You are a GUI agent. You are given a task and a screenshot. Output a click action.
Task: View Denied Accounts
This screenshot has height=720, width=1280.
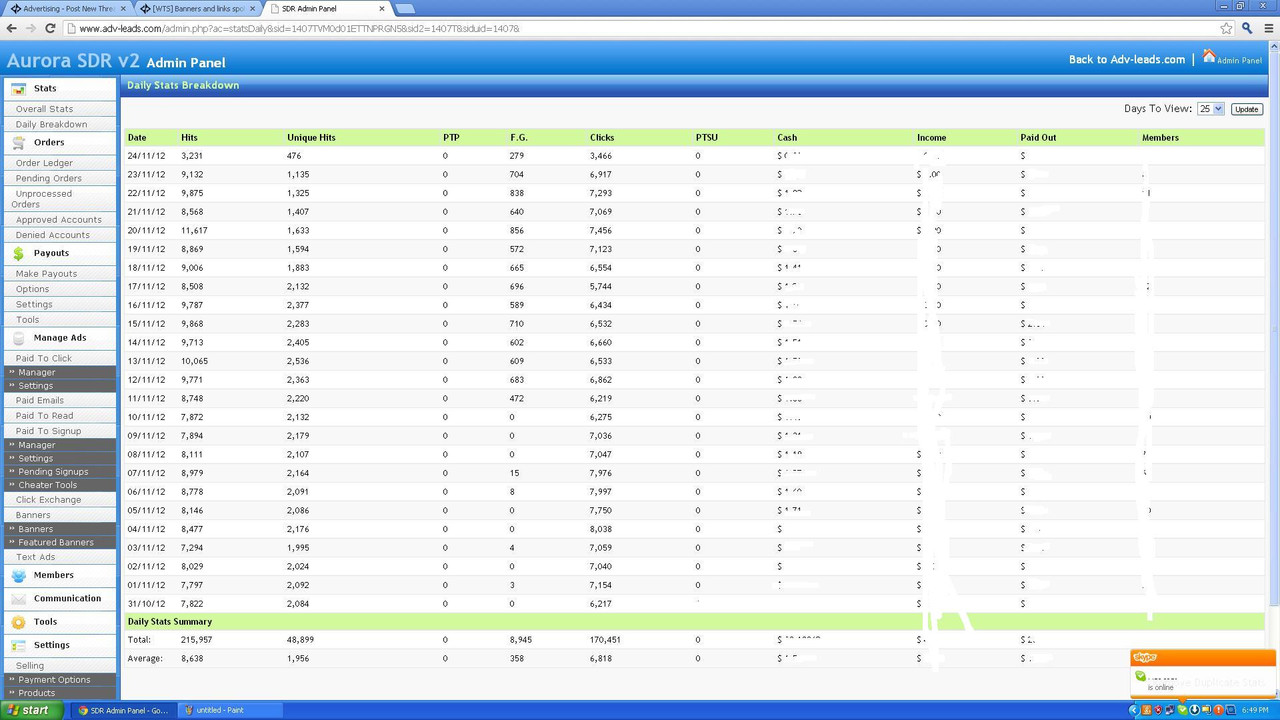click(52, 236)
